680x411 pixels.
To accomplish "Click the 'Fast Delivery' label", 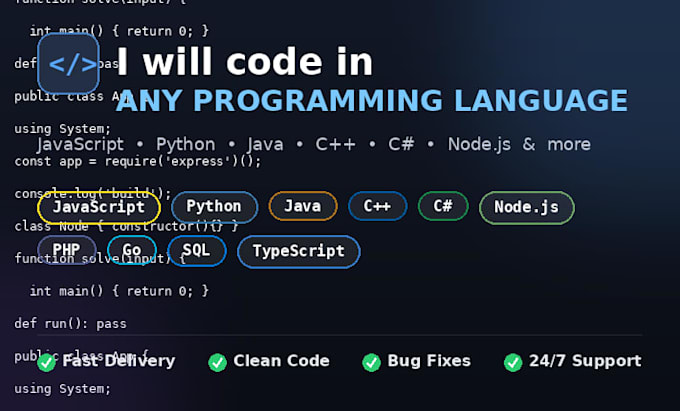I will click(x=118, y=361).
